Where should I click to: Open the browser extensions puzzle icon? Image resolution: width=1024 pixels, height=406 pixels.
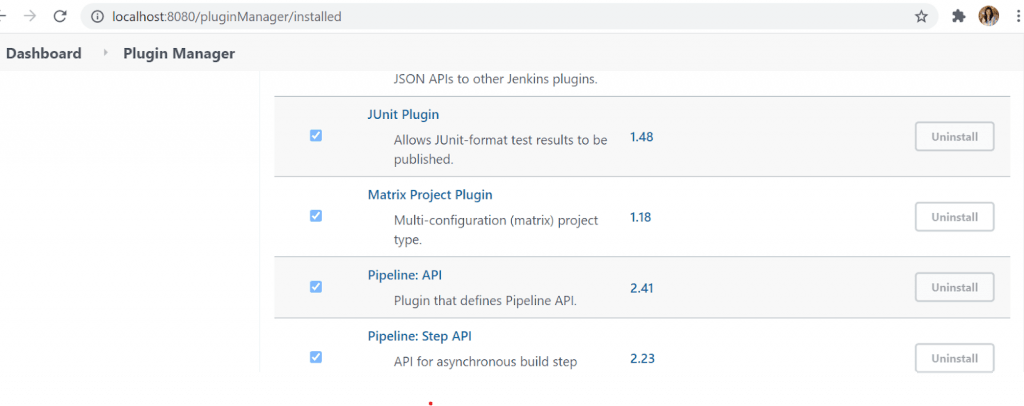958,16
